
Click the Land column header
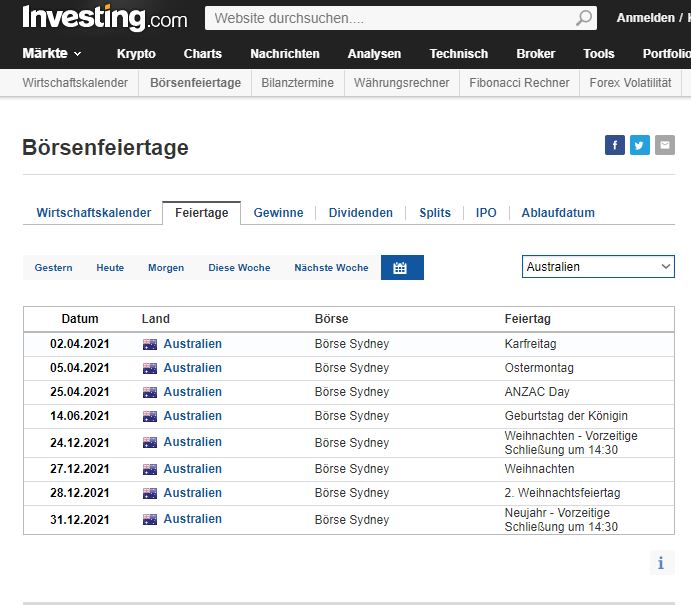(156, 319)
